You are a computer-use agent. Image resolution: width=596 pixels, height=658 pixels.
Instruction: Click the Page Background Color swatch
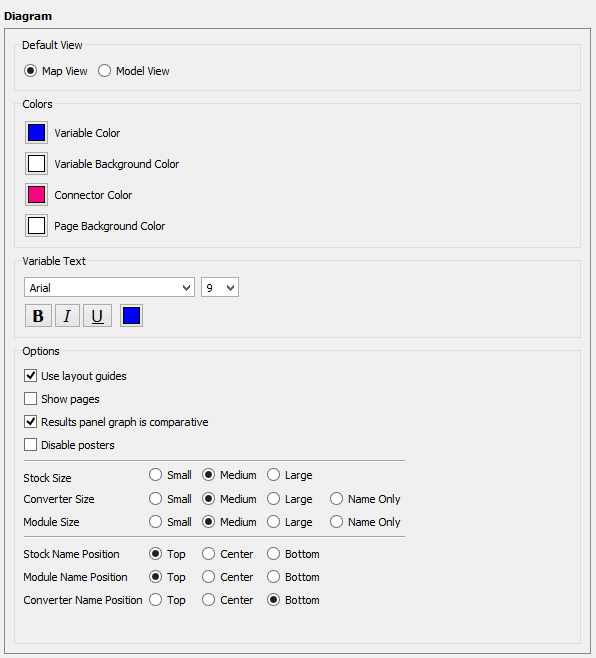click(x=37, y=226)
